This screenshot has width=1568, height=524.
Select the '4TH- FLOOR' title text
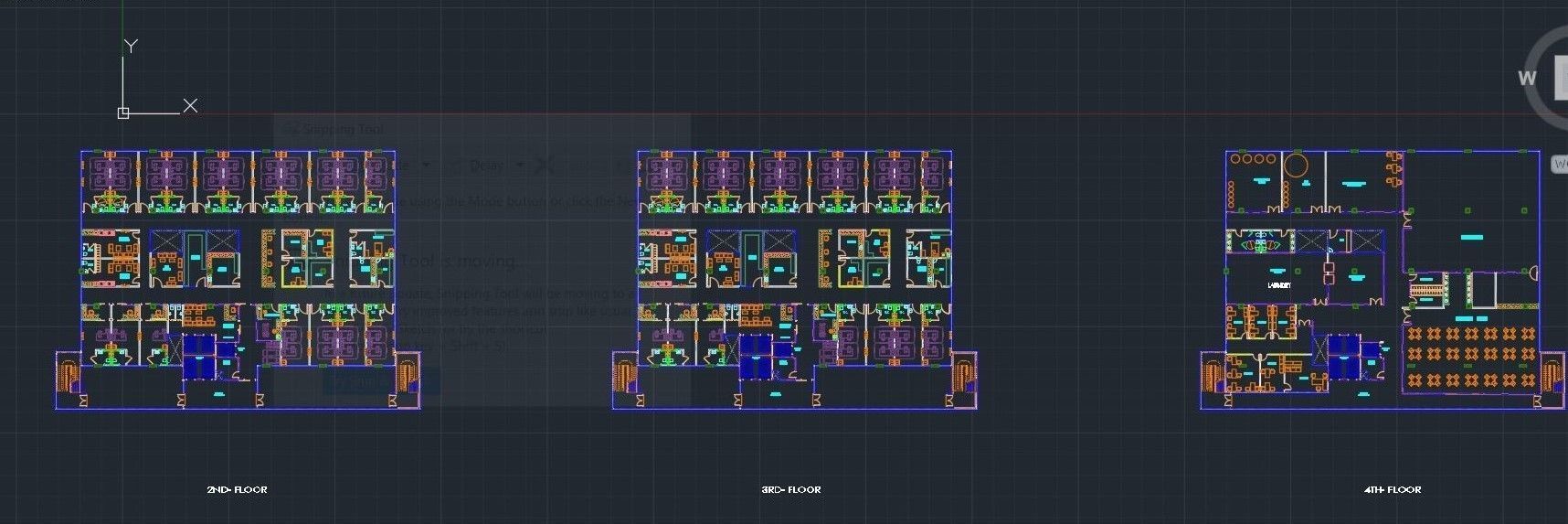tap(1393, 490)
